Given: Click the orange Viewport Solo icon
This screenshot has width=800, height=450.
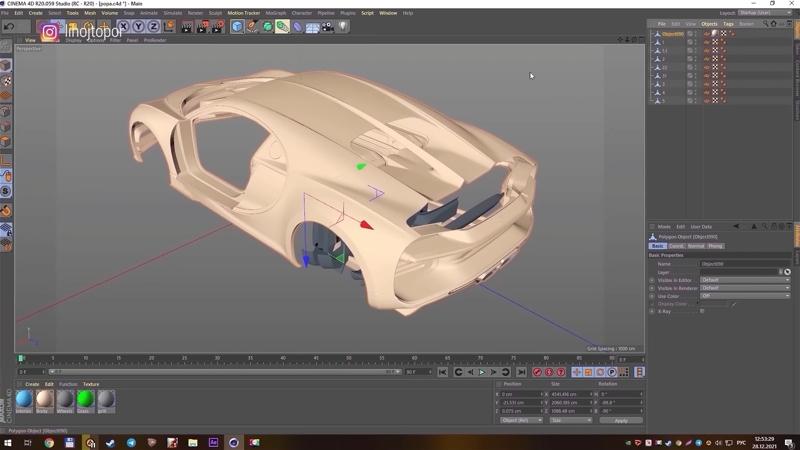Looking at the screenshot, I should 6,211.
